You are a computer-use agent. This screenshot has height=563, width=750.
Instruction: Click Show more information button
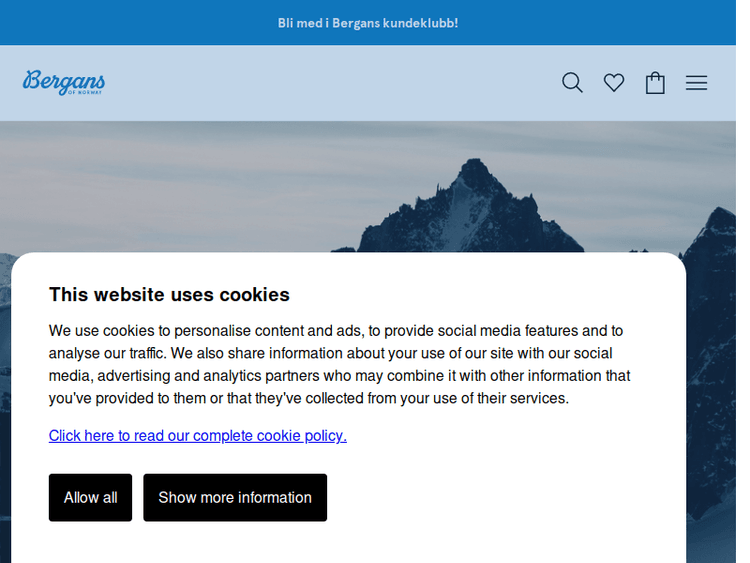tap(235, 497)
